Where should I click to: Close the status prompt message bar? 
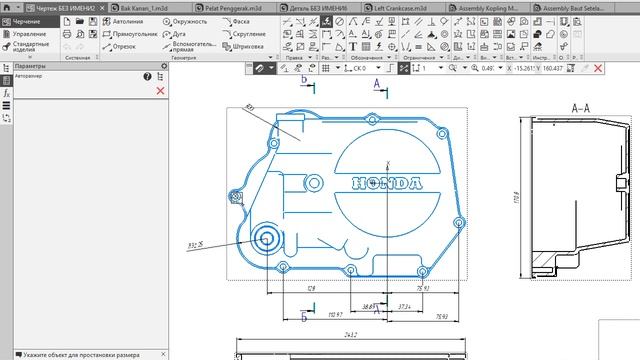pyautogui.click(x=163, y=355)
